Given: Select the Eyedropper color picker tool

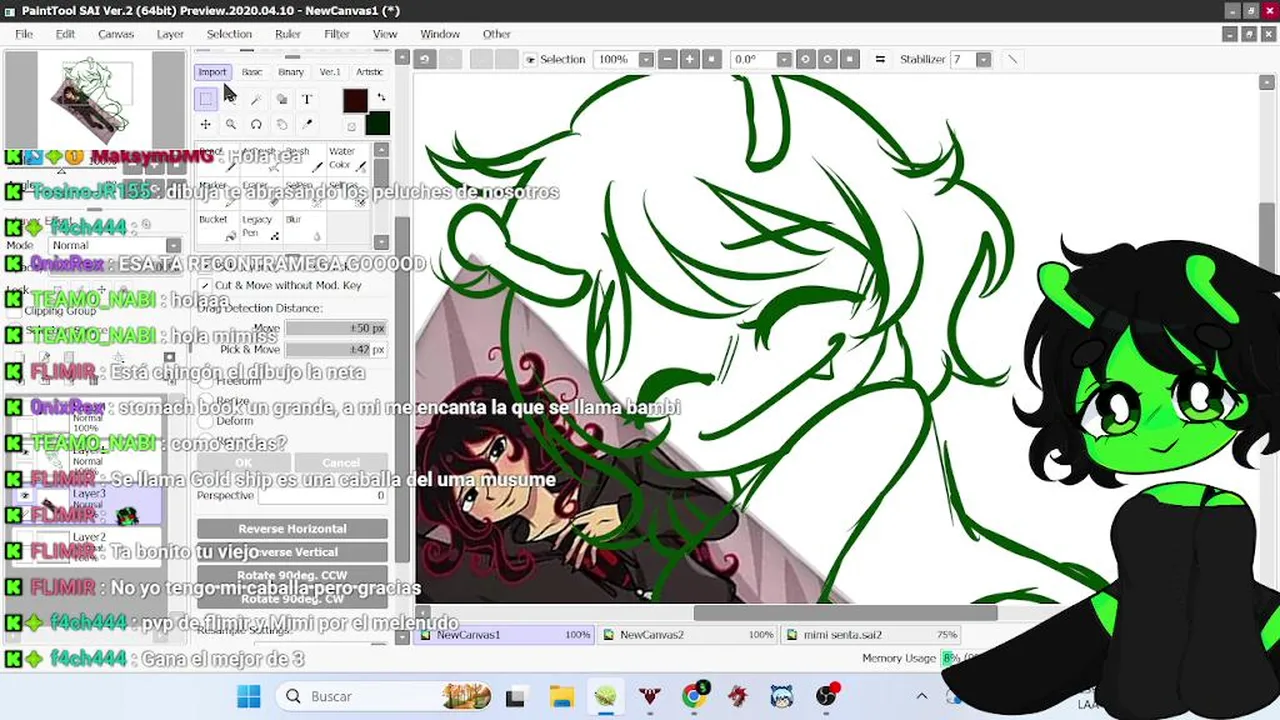Looking at the screenshot, I should click(306, 124).
